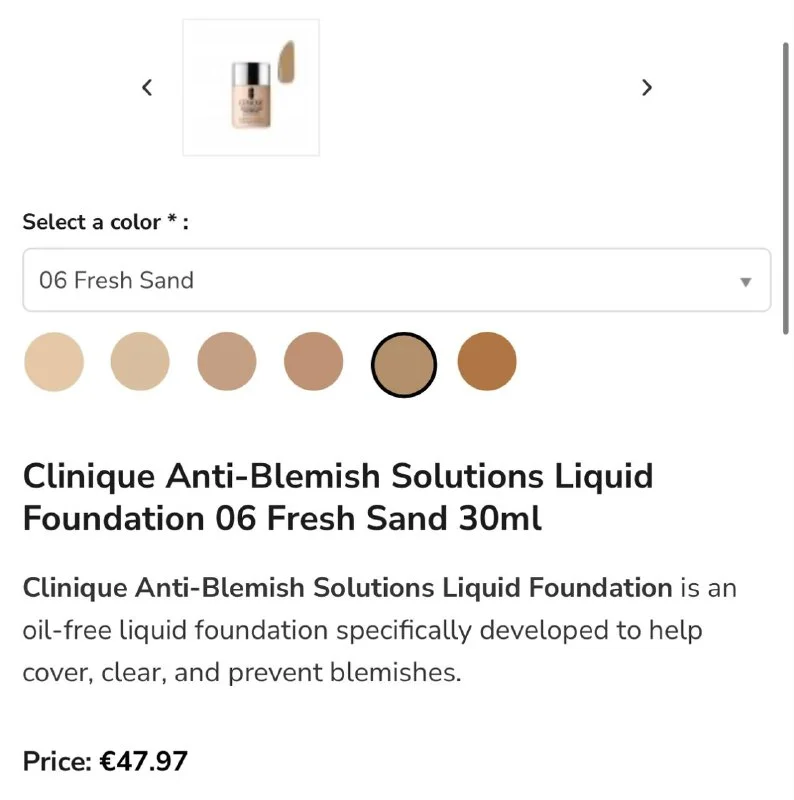Choose the first, lightest ivory color swatch
This screenshot has height=800, width=794.
[x=54, y=361]
